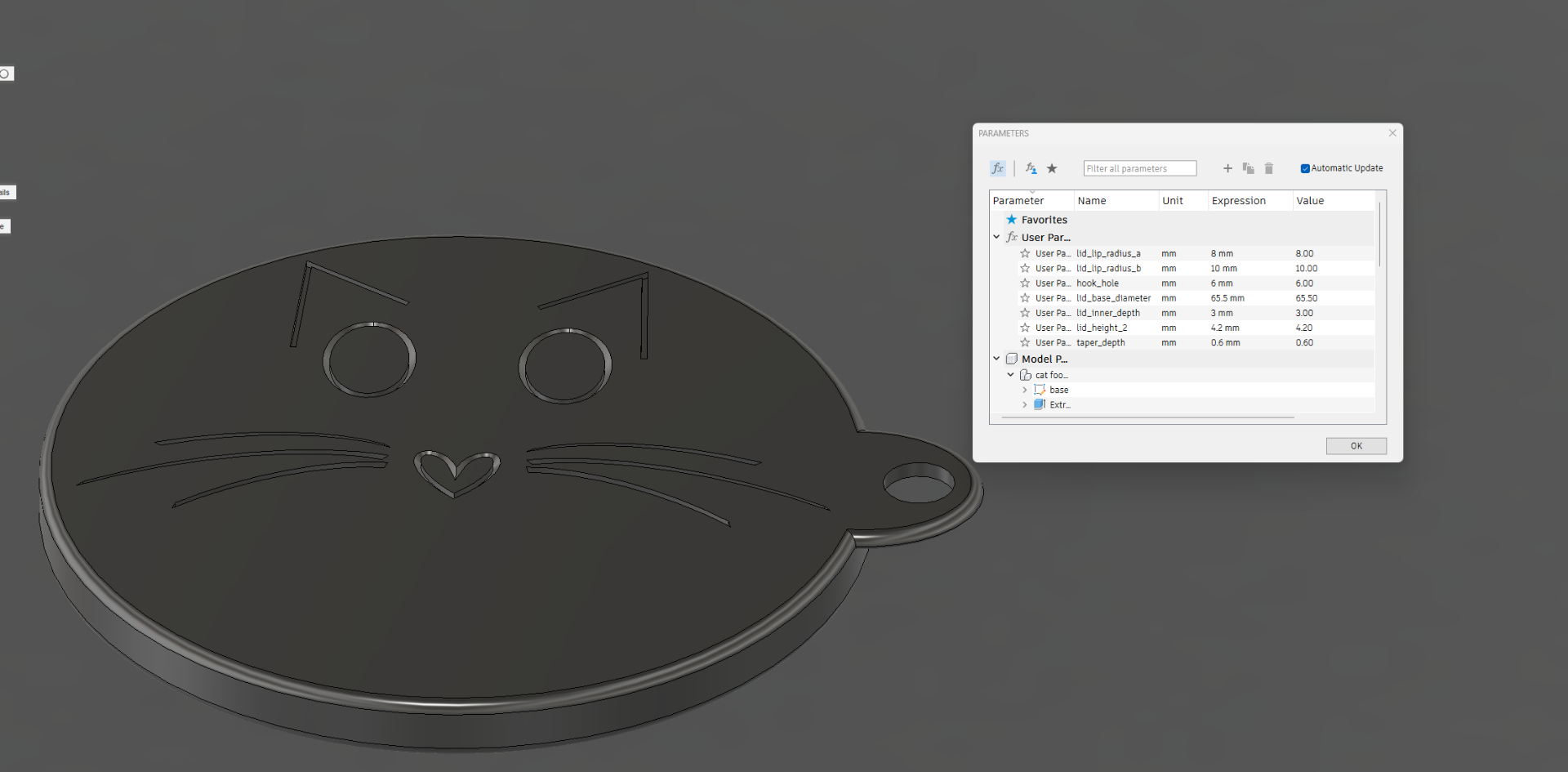
Task: Click the Extr... extrude feature icon
Action: tap(1040, 404)
